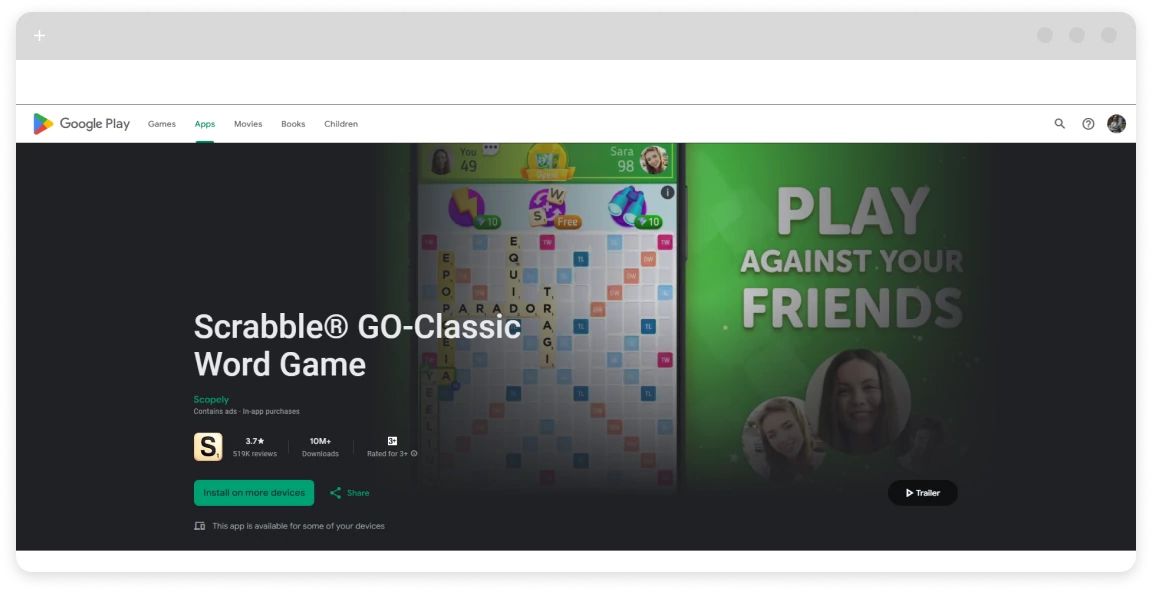Screen dimensions: 1152x592
Task: Open the account profile avatar
Action: pos(1116,124)
